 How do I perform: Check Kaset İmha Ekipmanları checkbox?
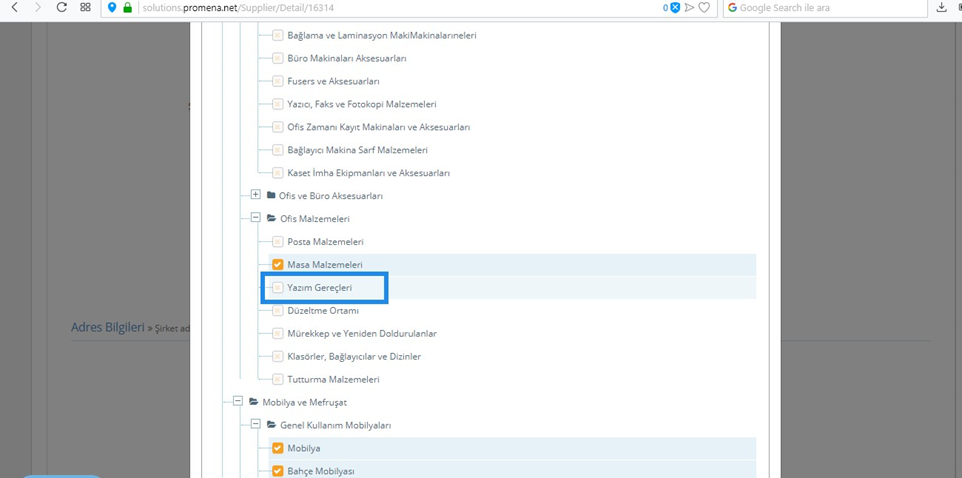pyautogui.click(x=278, y=173)
